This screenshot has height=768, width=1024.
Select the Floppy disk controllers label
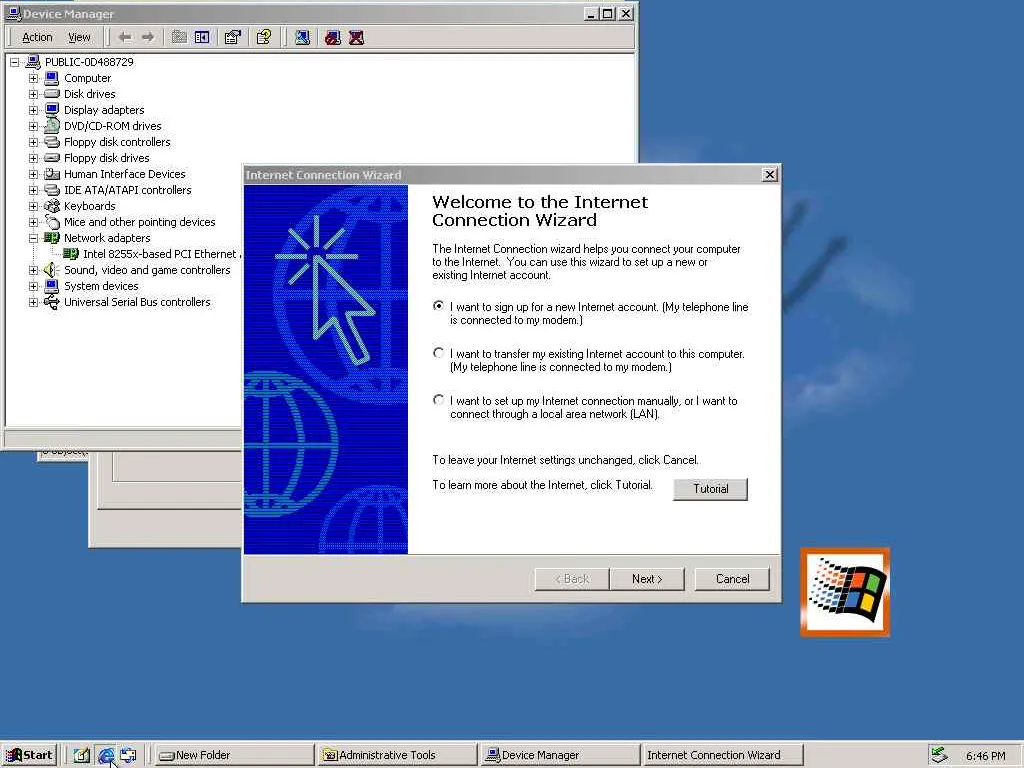pyautogui.click(x=117, y=142)
